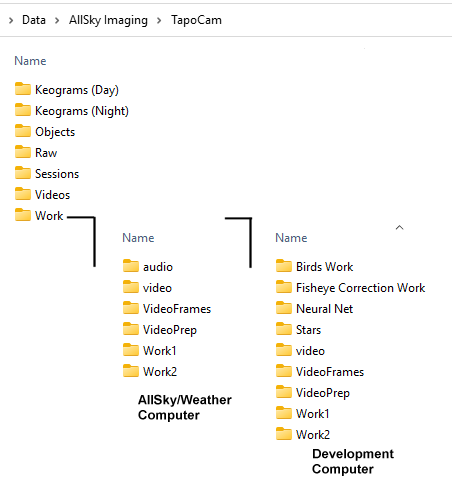The width and height of the screenshot is (452, 481).
Task: Click the Neural Net folder icon
Action: (284, 308)
